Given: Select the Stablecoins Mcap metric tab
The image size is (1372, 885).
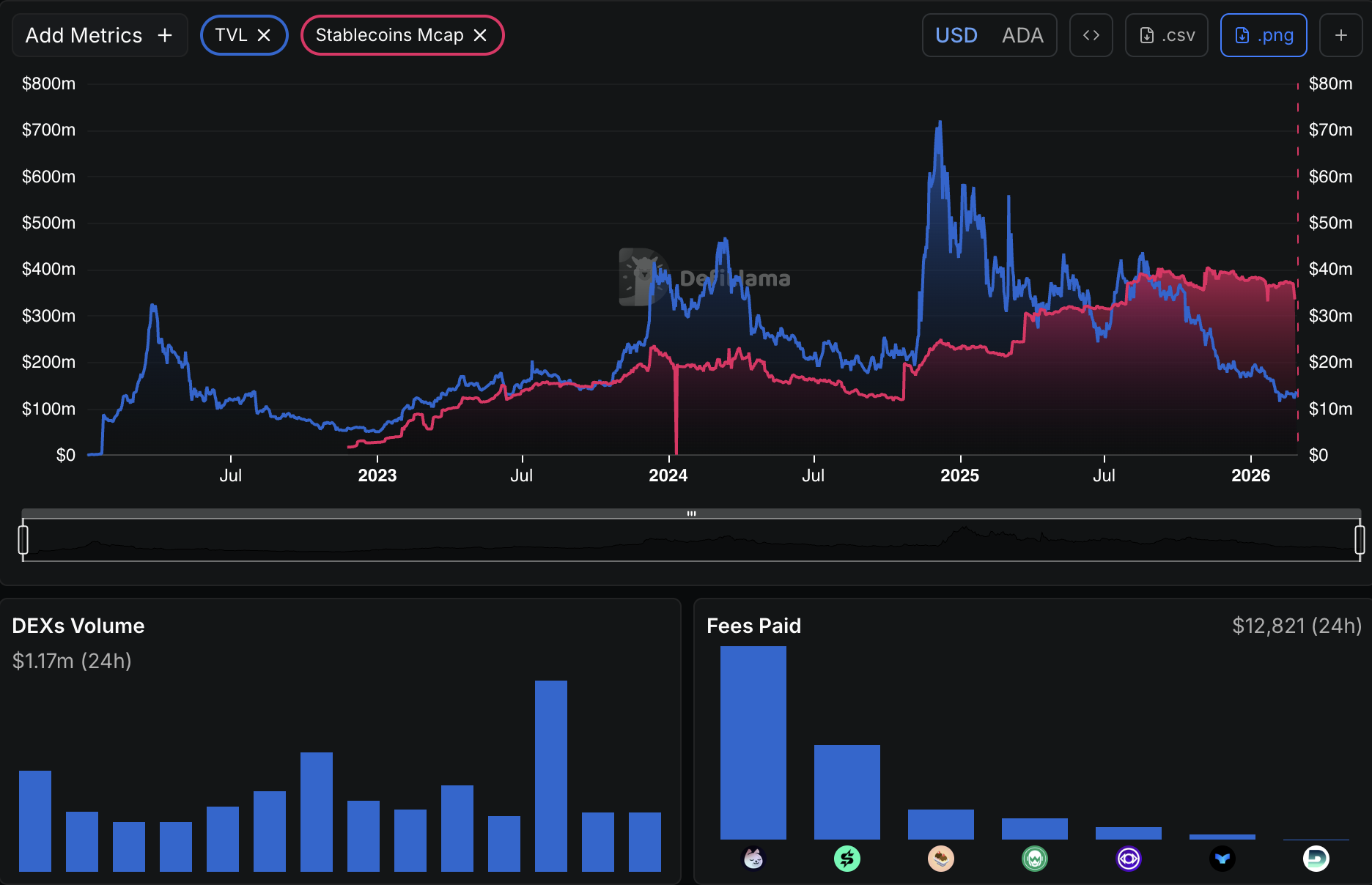Looking at the screenshot, I should pyautogui.click(x=389, y=34).
